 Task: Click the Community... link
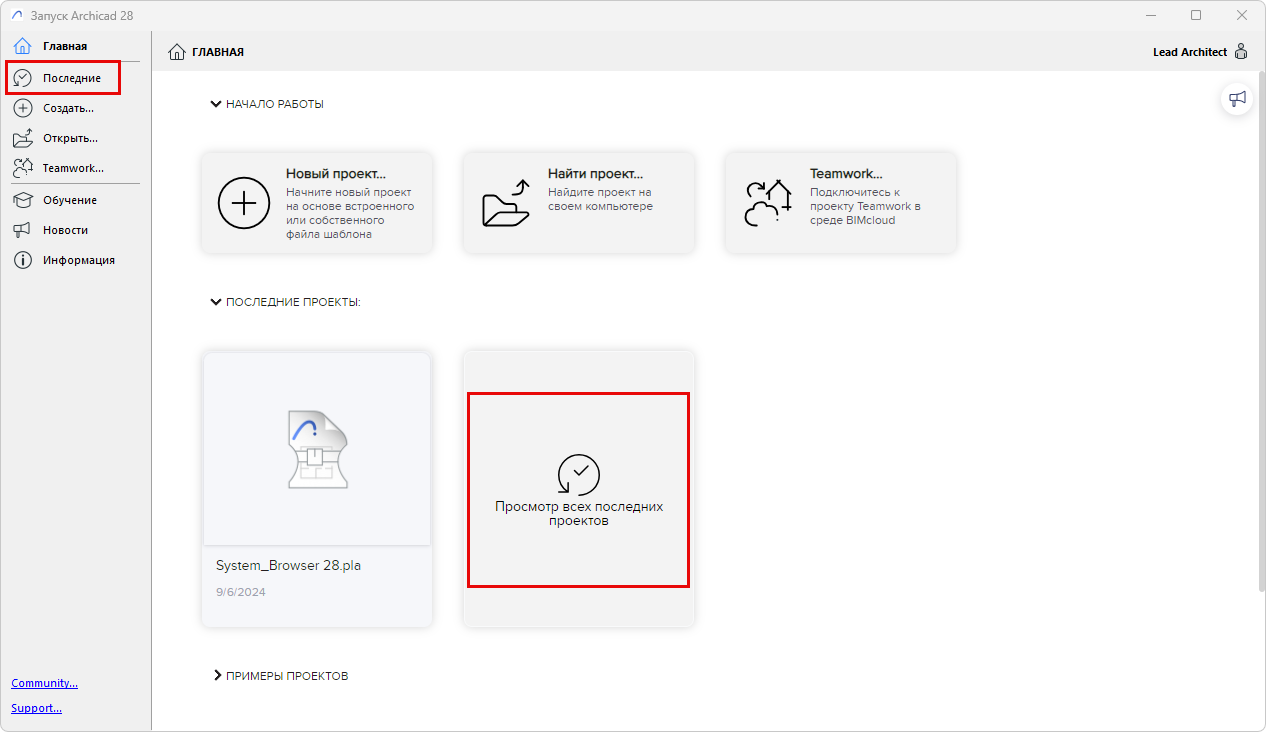click(44, 683)
